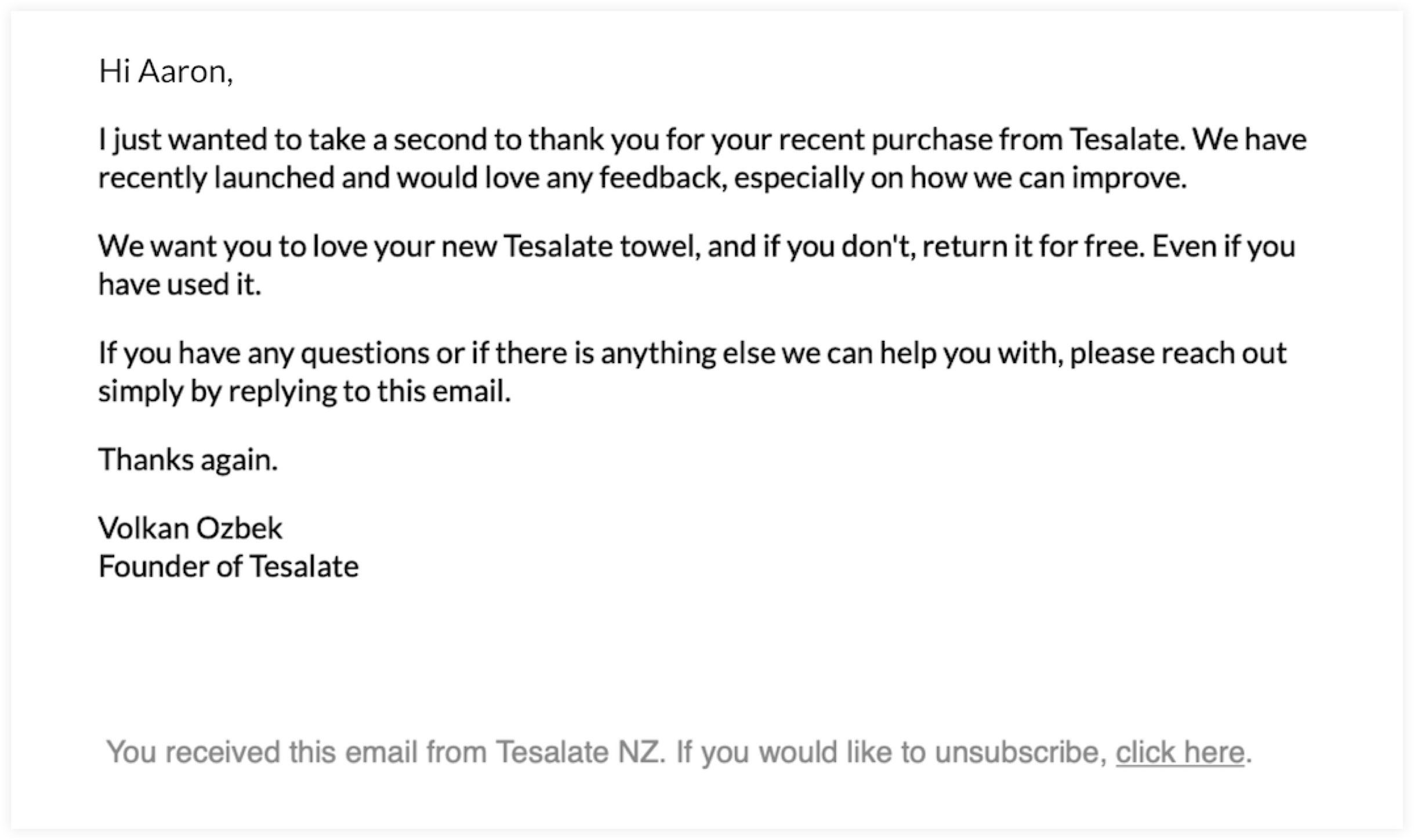Image resolution: width=1414 pixels, height=840 pixels.
Task: Click the 'have used it.' line
Action: [x=180, y=284]
